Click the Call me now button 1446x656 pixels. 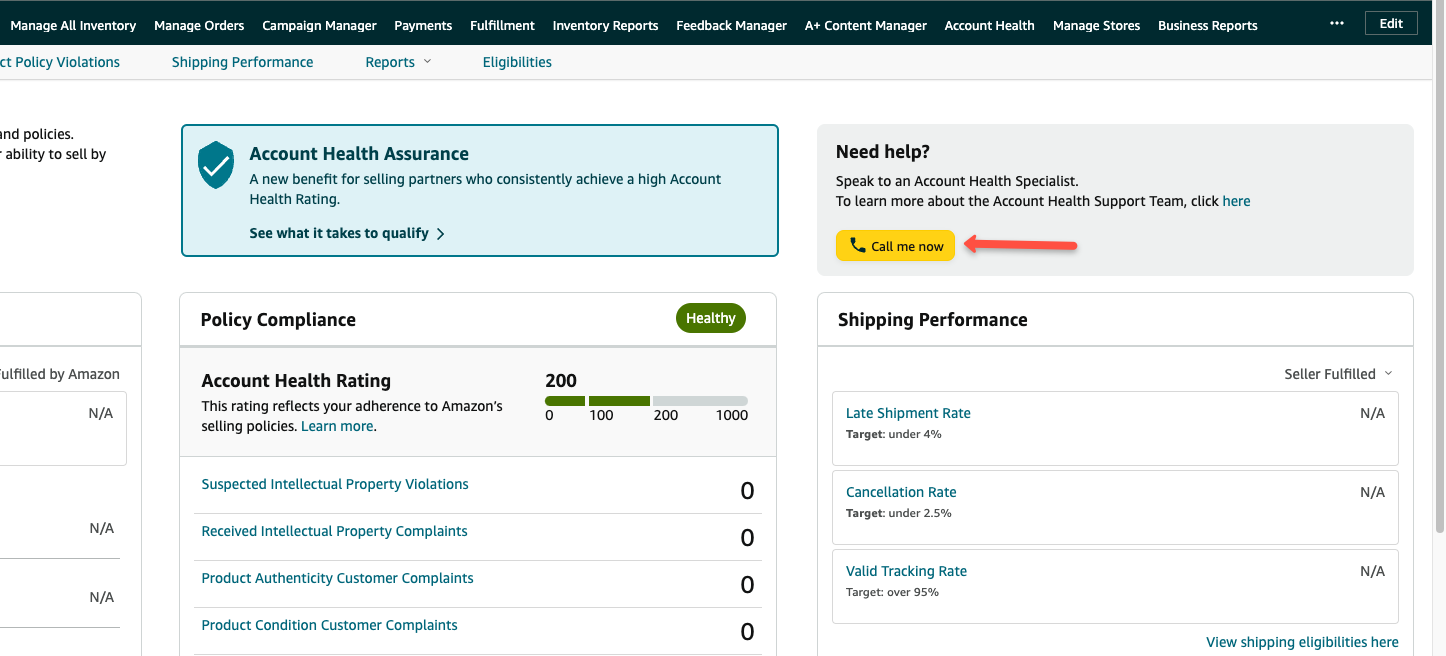896,246
